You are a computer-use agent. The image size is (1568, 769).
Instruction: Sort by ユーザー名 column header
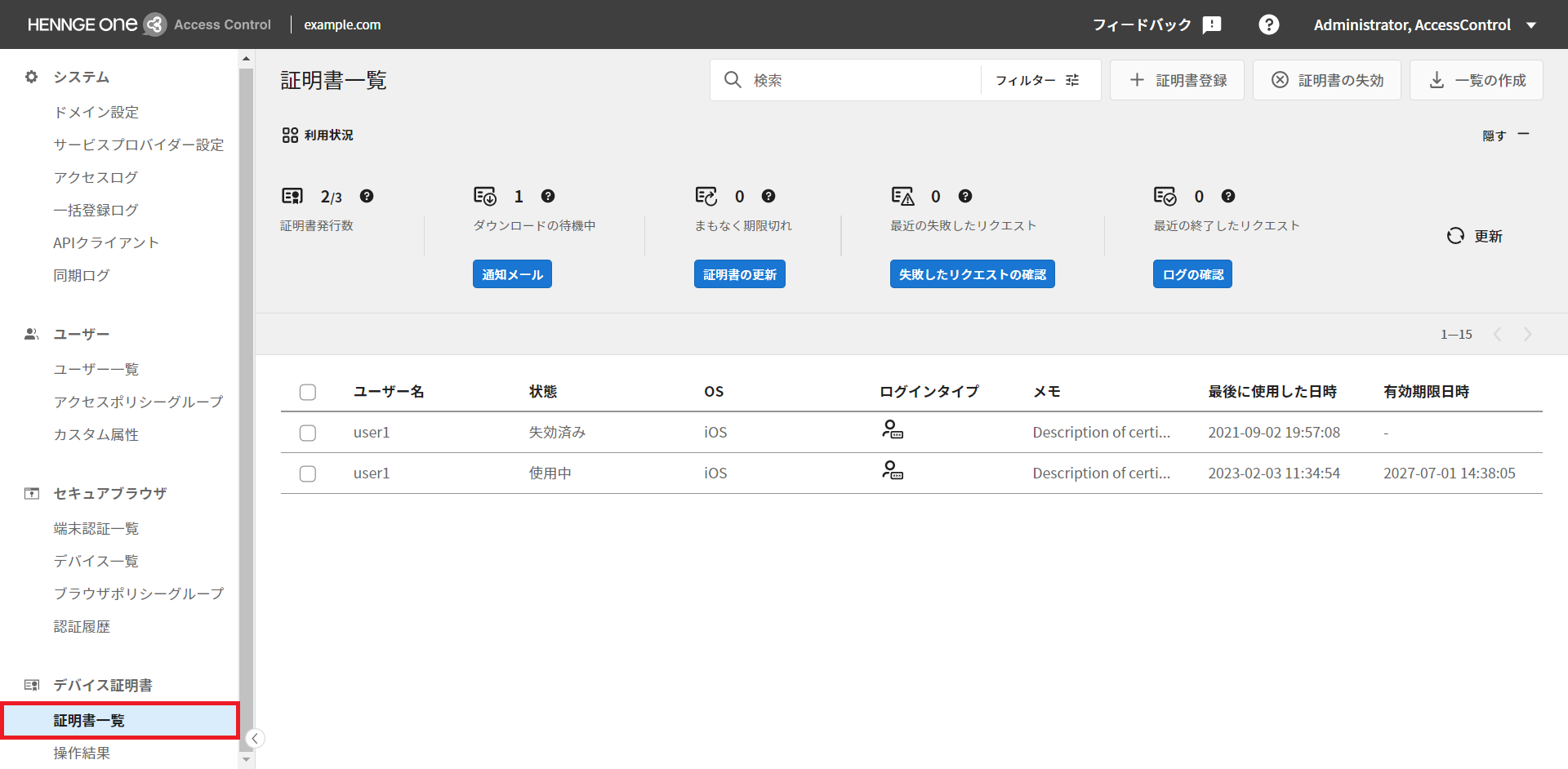point(389,392)
